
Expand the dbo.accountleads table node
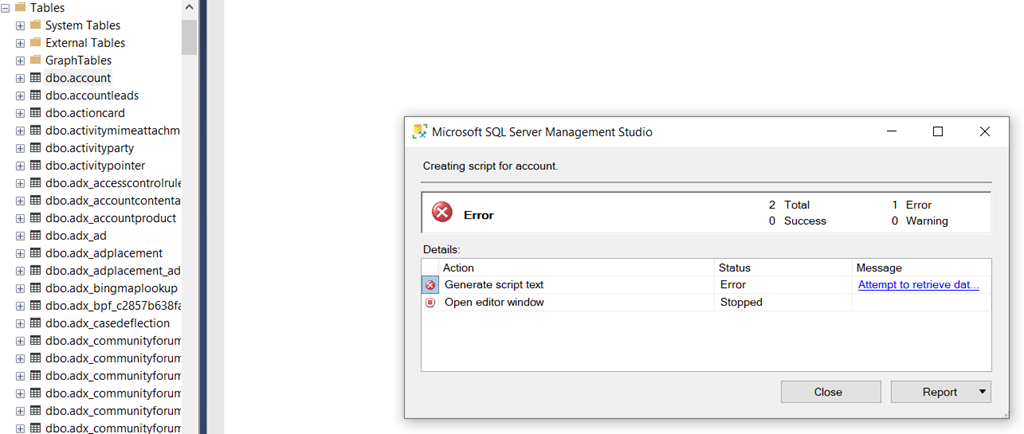20,96
